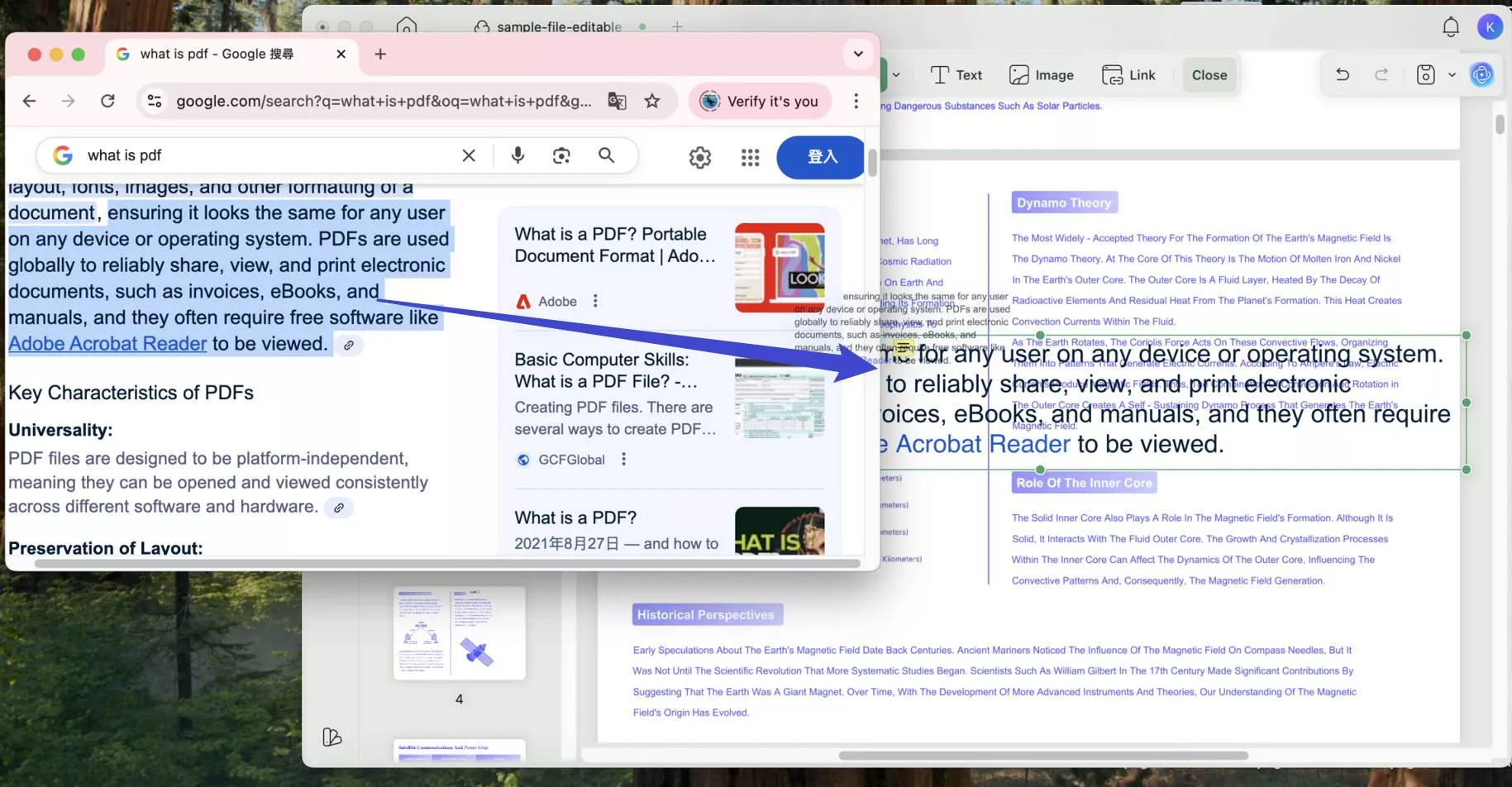
Task: Click the sidebar panel icon below the thumbnails
Action: tap(331, 737)
